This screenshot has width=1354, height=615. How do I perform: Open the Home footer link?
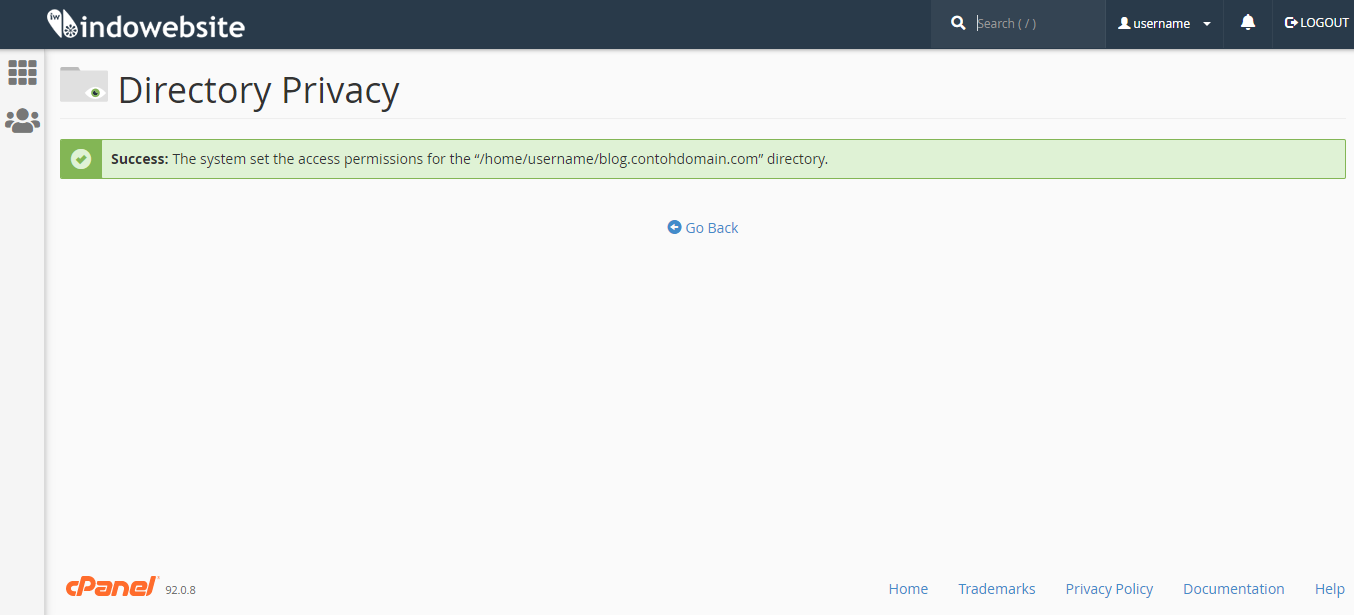coord(908,589)
